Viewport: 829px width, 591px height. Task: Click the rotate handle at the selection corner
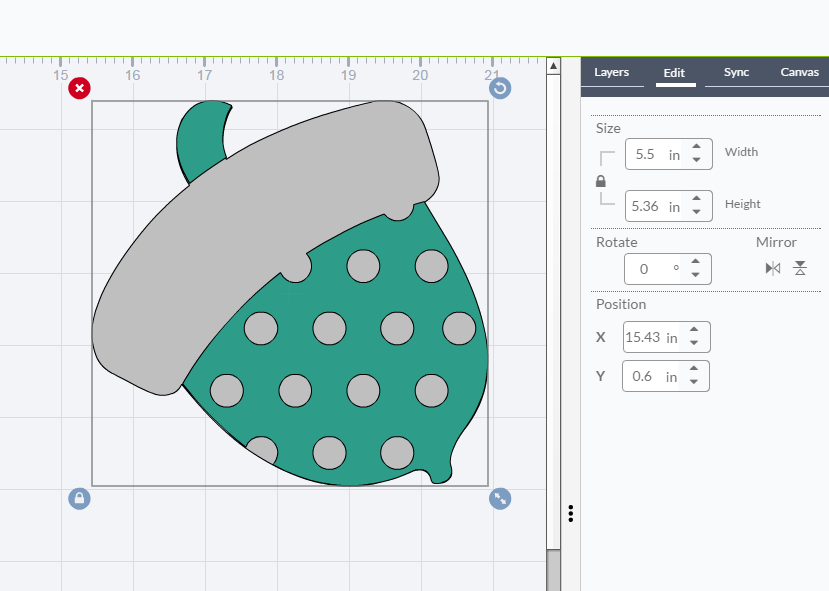pyautogui.click(x=500, y=88)
